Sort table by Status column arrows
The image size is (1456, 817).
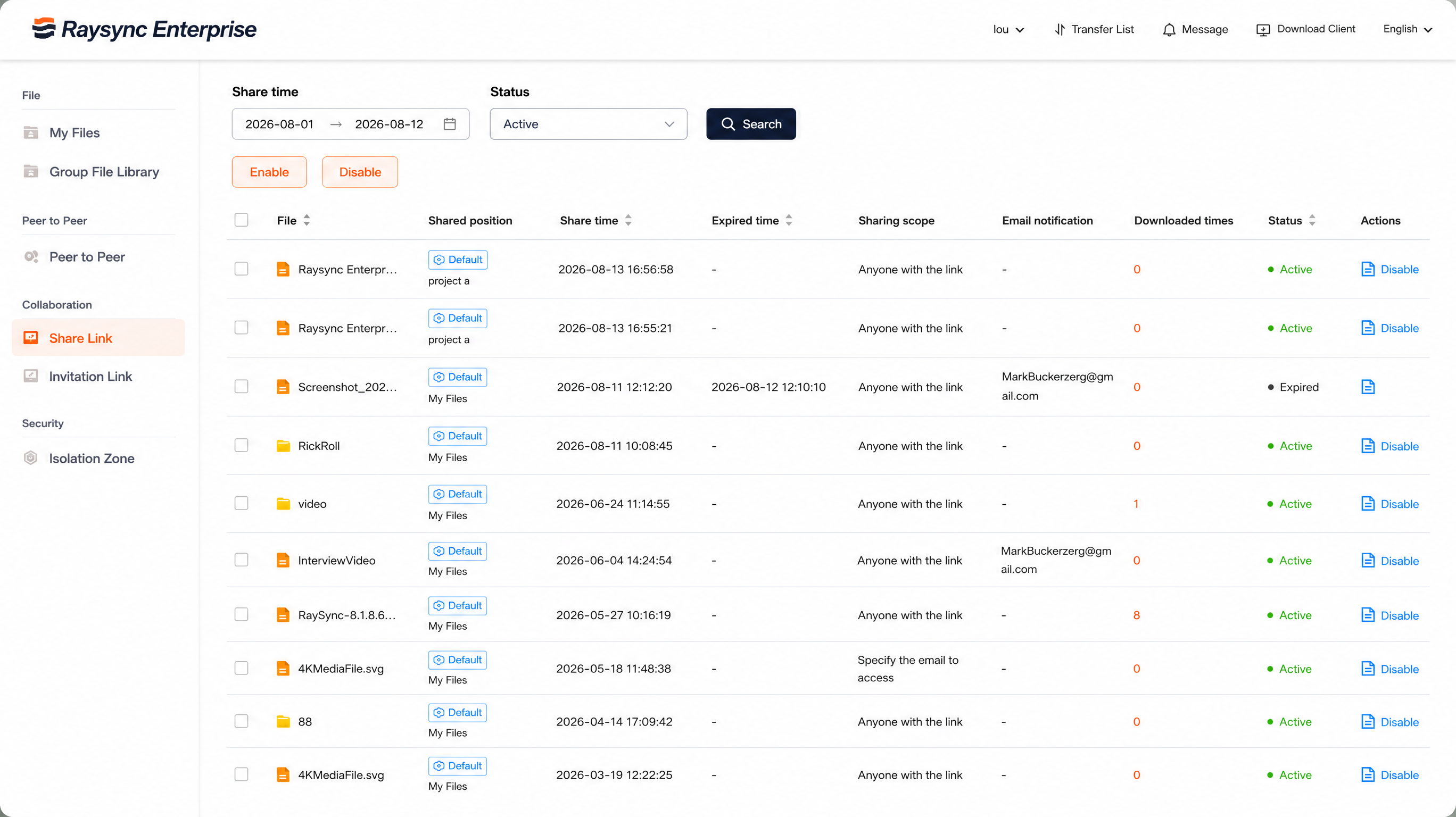tap(1312, 220)
